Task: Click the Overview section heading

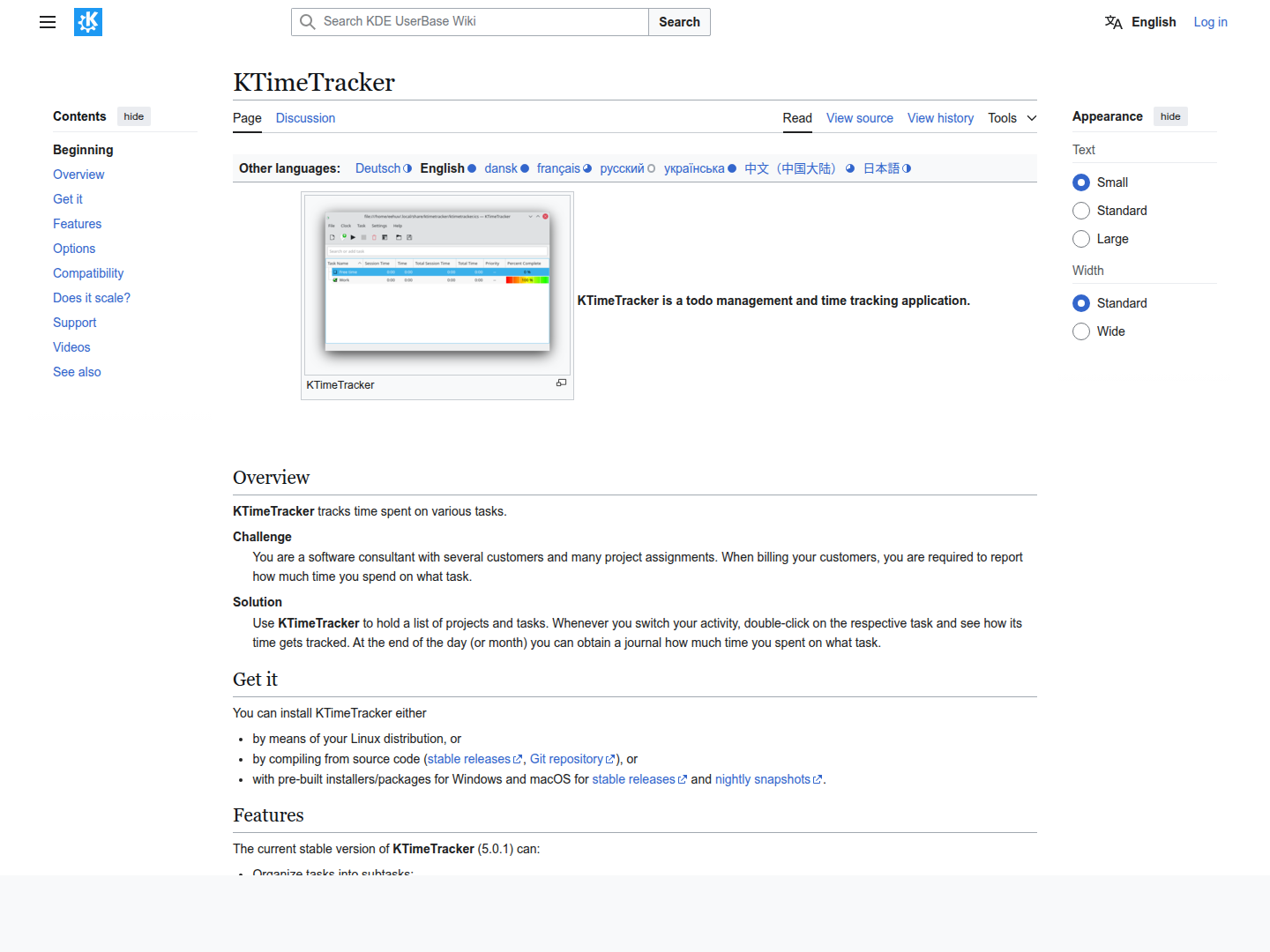Action: [x=271, y=477]
